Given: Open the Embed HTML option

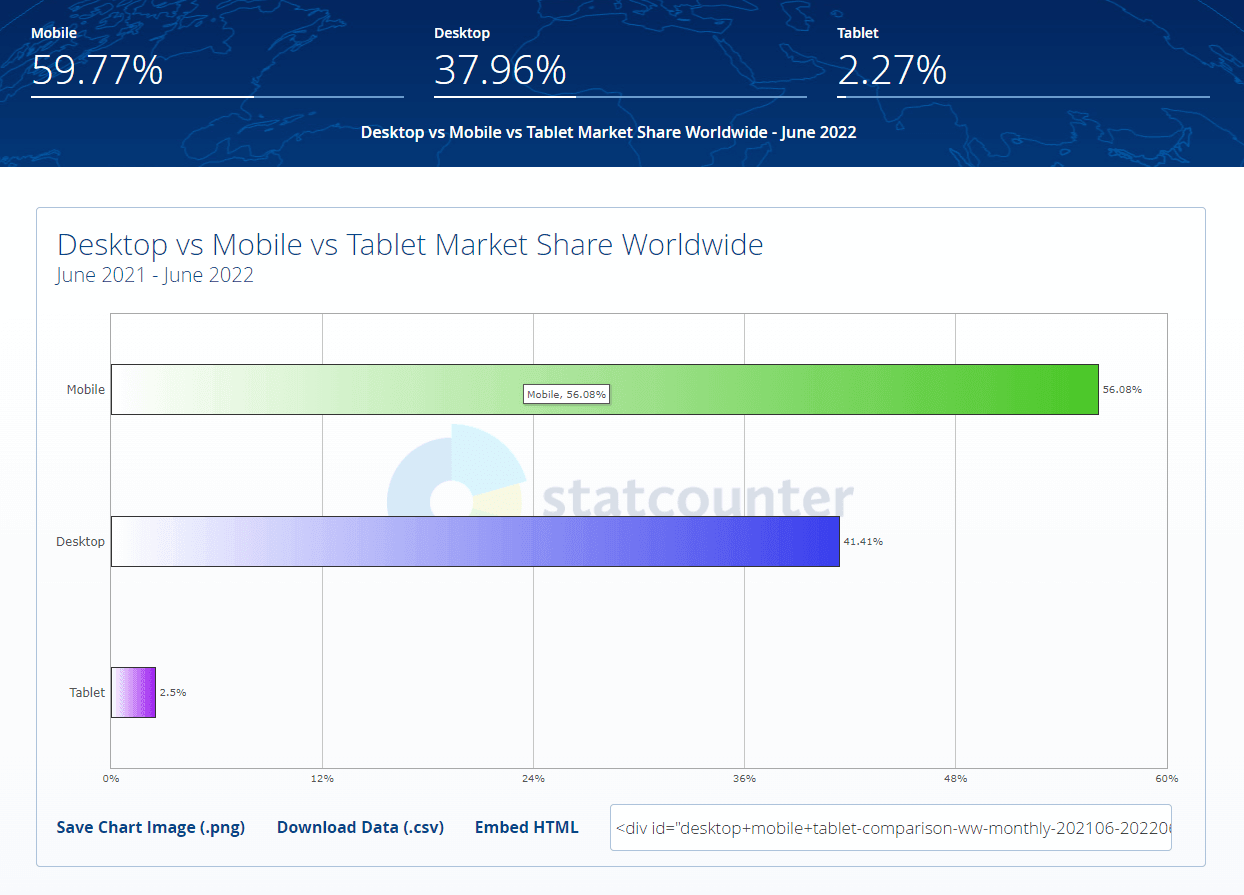Looking at the screenshot, I should 527,827.
